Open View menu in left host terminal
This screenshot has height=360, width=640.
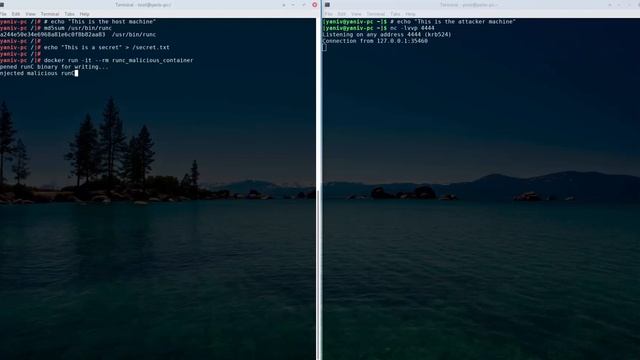[30, 14]
